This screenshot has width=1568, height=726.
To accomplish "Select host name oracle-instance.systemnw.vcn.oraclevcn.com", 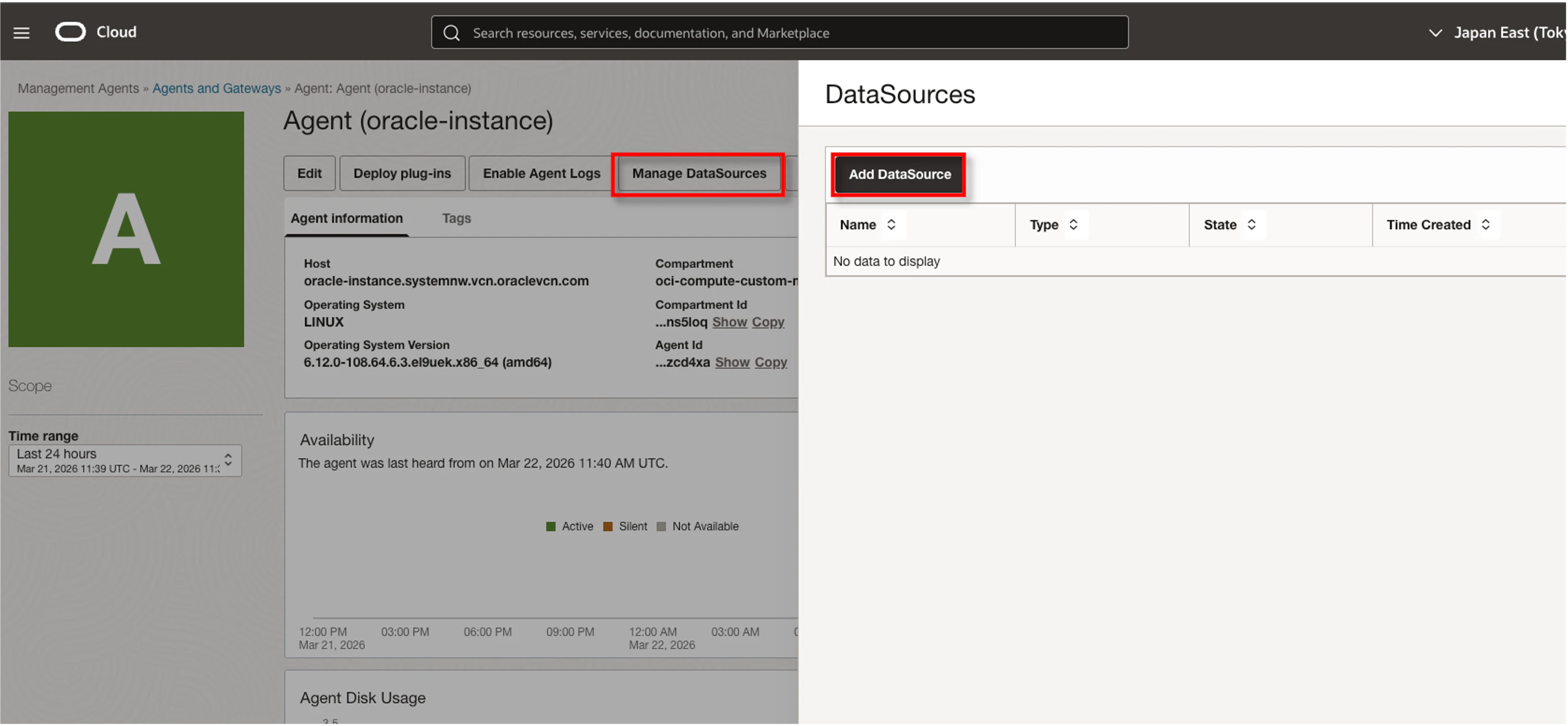I will 446,281.
